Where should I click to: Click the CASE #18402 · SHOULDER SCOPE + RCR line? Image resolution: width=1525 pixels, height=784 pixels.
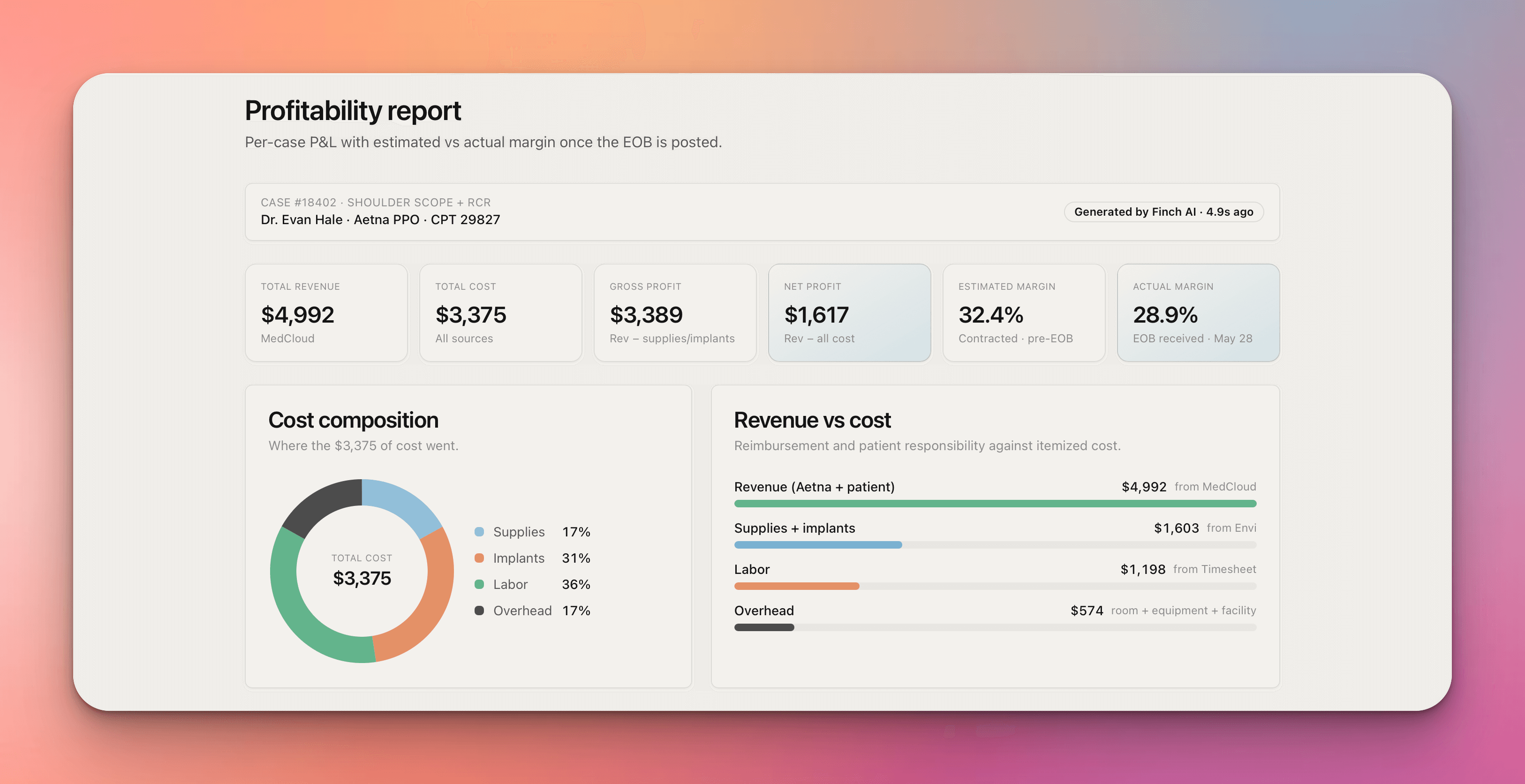[x=376, y=203]
